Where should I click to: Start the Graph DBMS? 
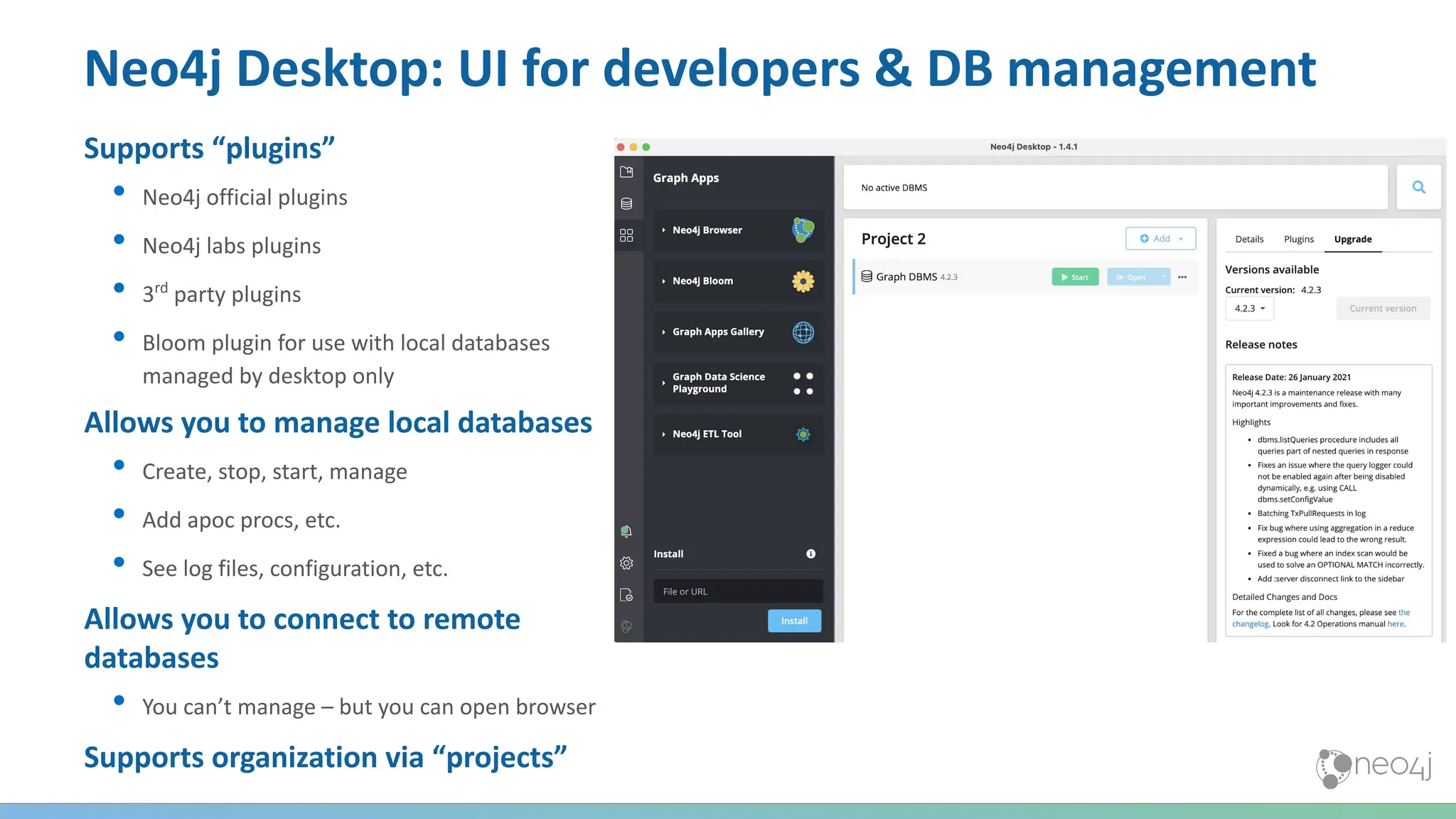(1075, 277)
